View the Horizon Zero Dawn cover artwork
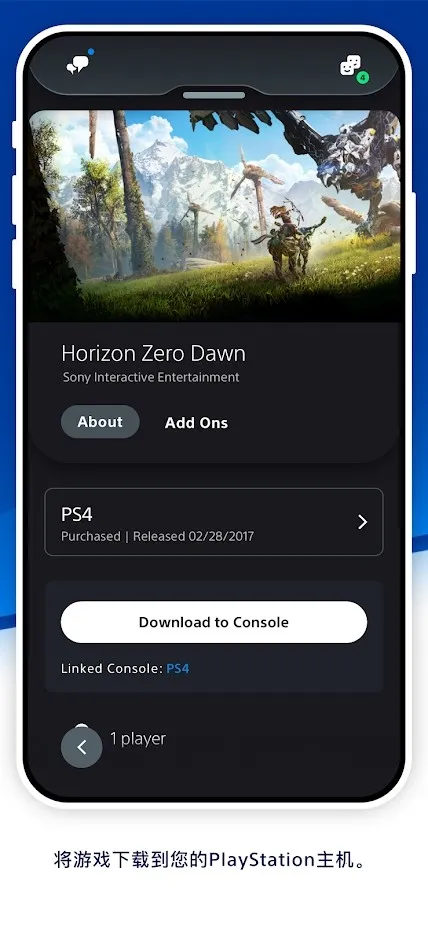The image size is (428, 926). [x=214, y=216]
